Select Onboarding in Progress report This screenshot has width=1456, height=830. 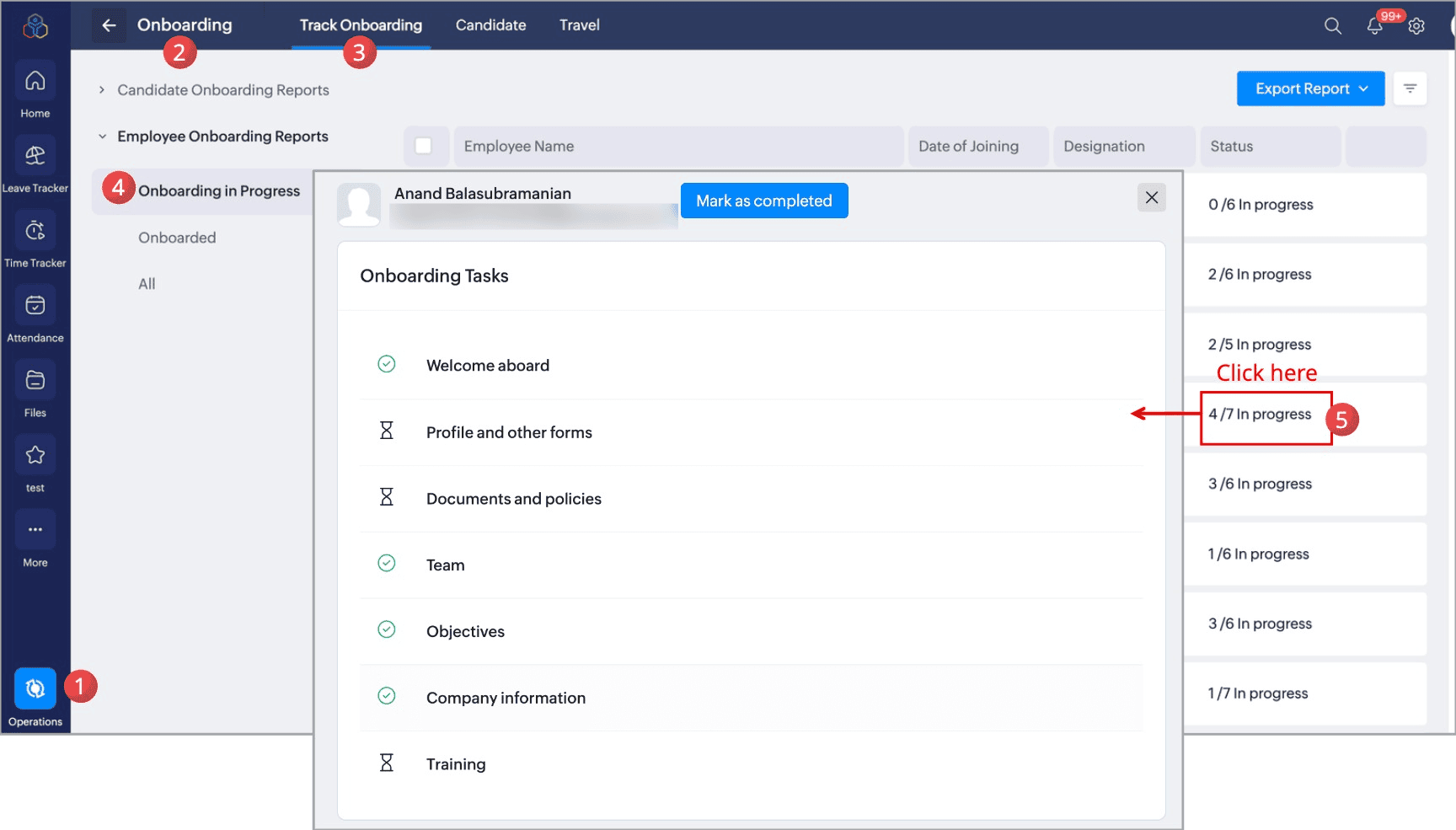coord(219,191)
